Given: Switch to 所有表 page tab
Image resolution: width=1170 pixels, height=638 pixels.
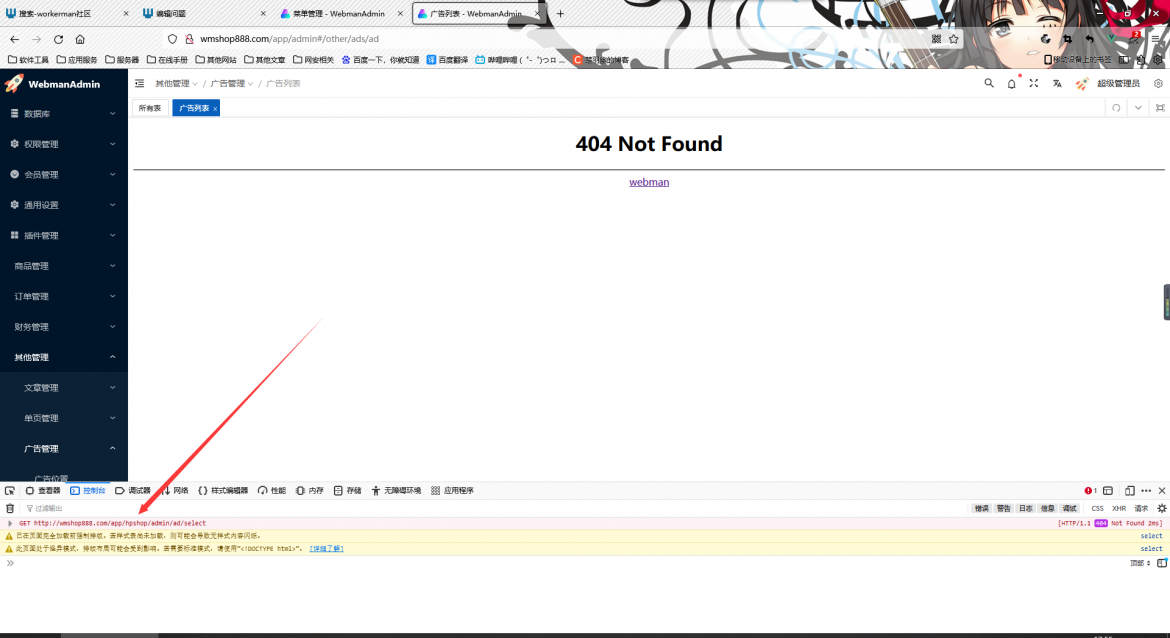Looking at the screenshot, I should (x=150, y=108).
